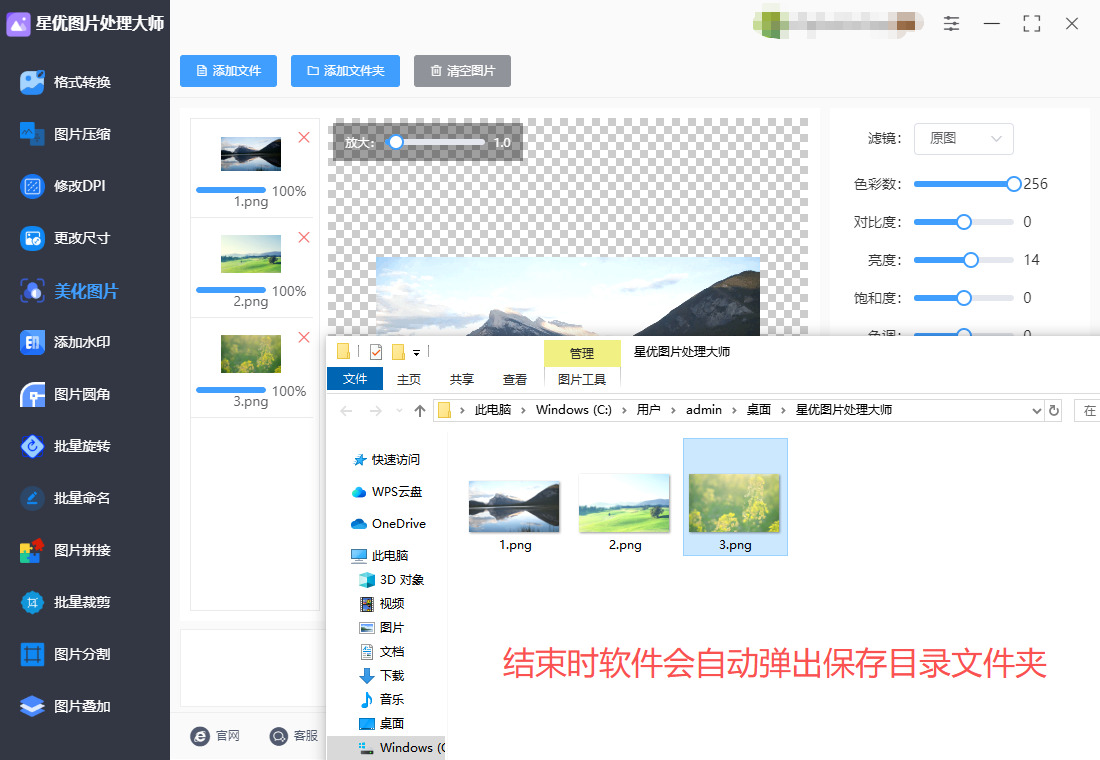Screen dimensions: 1100x760
Task: Select the 2.png thumbnail in the app list
Action: (x=251, y=253)
